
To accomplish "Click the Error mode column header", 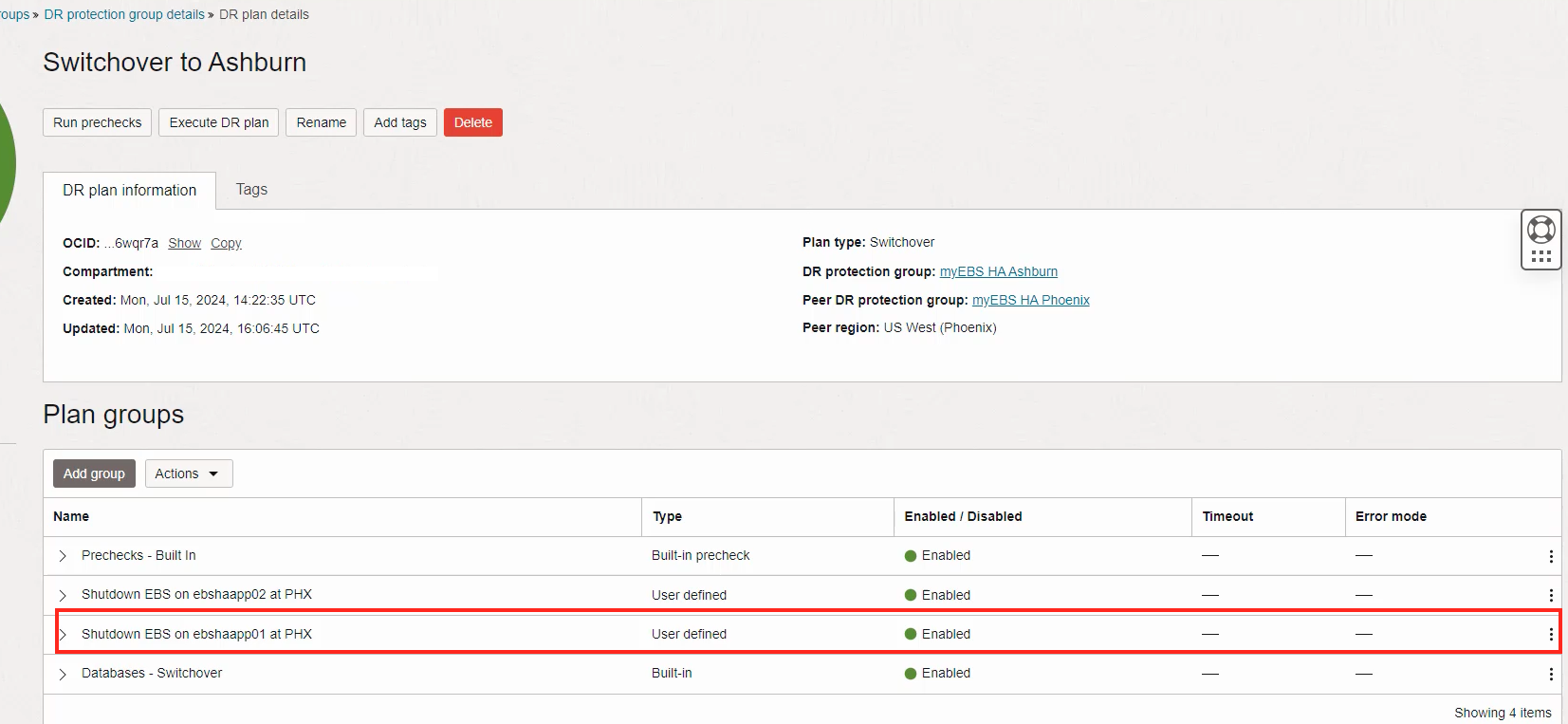I will 1391,516.
